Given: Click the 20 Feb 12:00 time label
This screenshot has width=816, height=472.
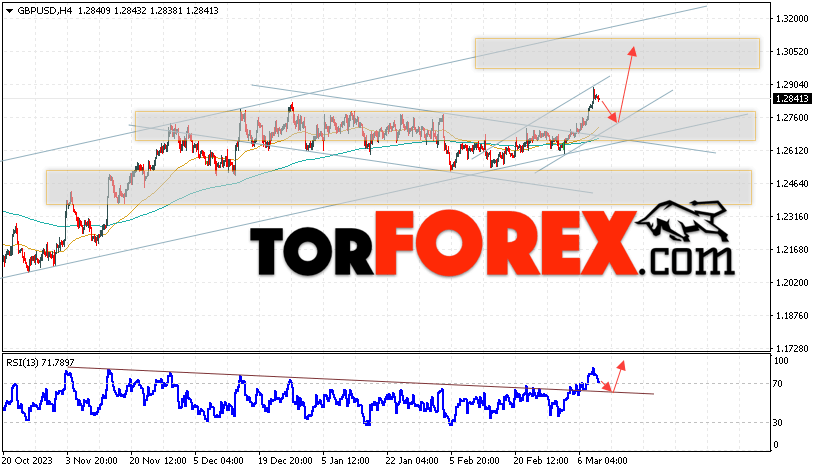Looking at the screenshot, I should [x=541, y=461].
